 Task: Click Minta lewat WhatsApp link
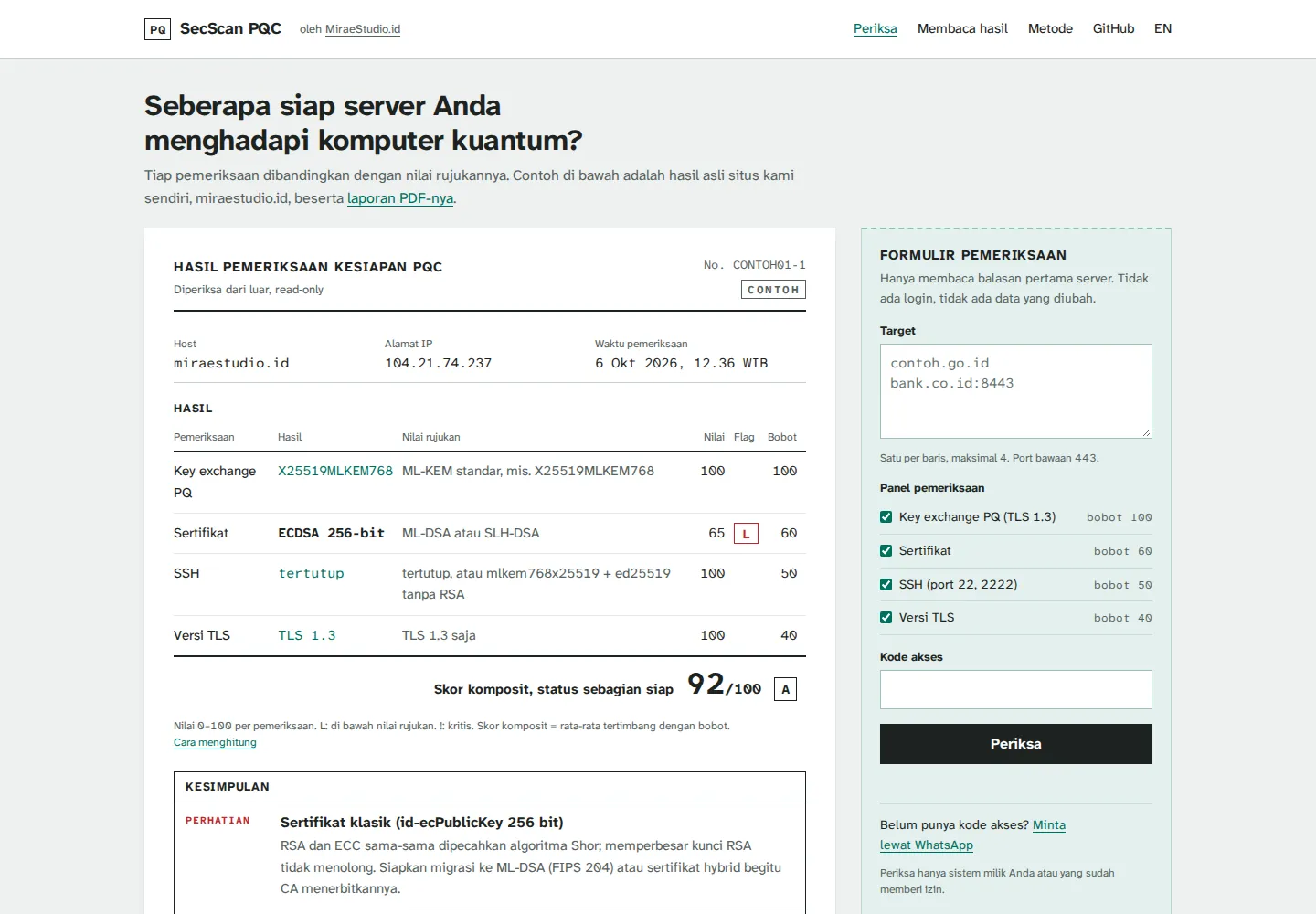972,835
